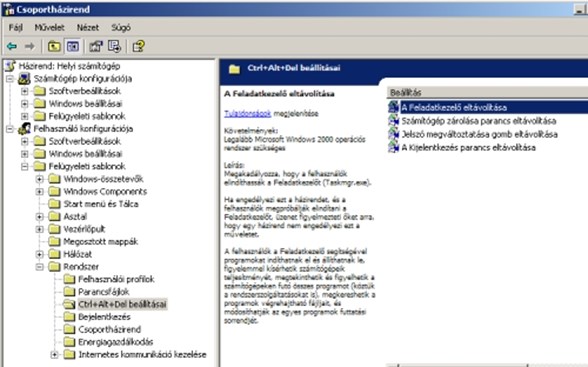Open the Tulajdonságok link
This screenshot has height=367, width=588.
(x=248, y=114)
